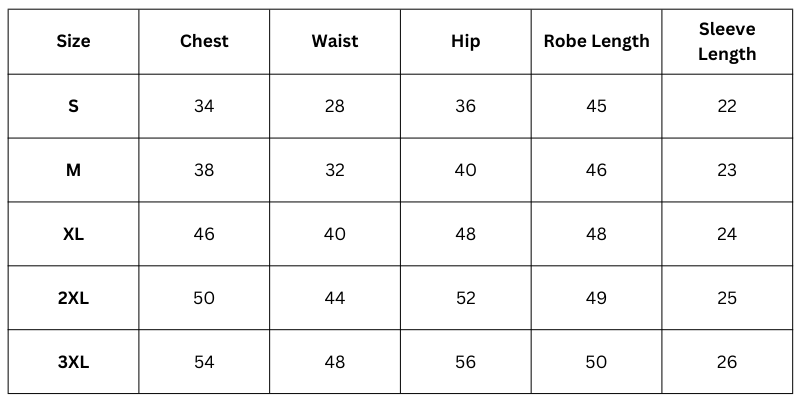Click the XL size row label
800x400 pixels.
pyautogui.click(x=73, y=234)
